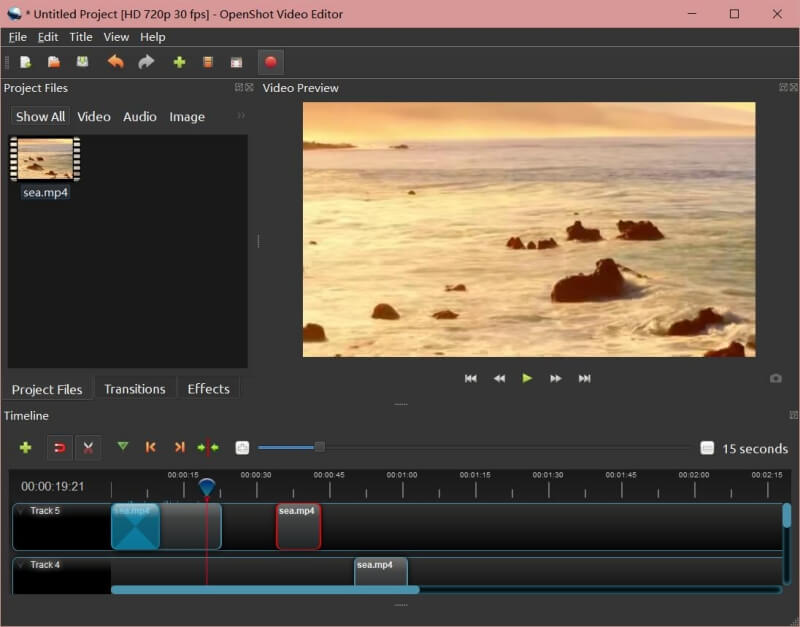Center the timeline on the playhead

point(208,448)
